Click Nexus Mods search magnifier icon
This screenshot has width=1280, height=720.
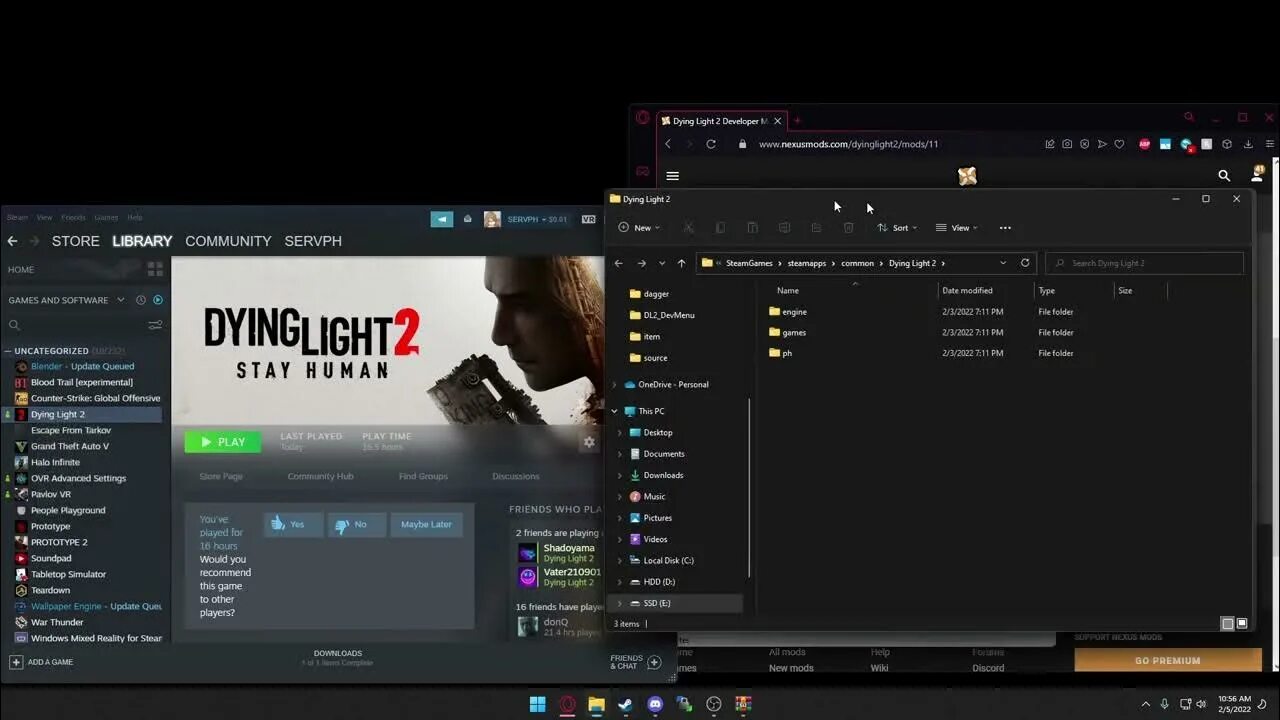point(1224,176)
